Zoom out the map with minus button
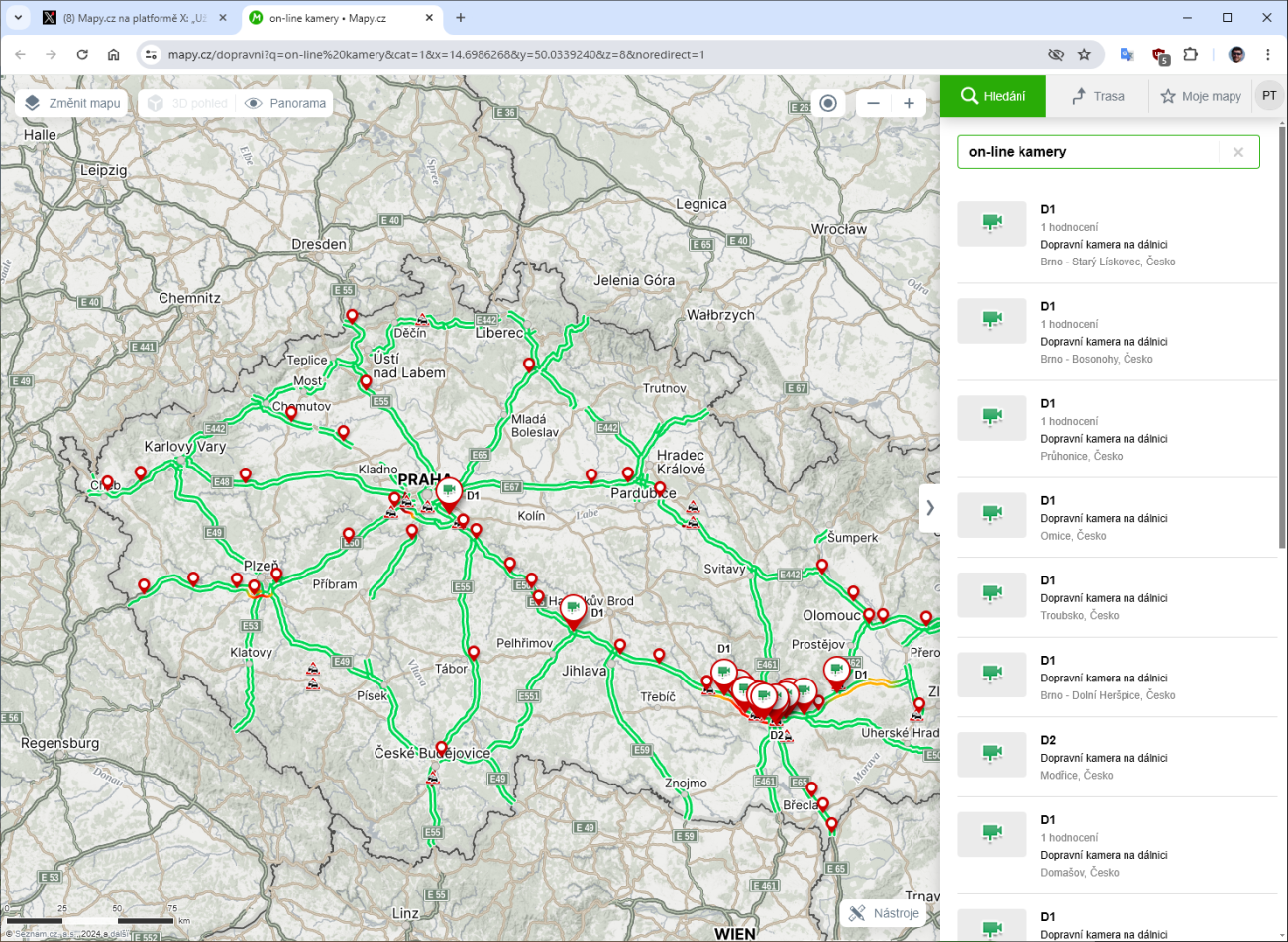The height and width of the screenshot is (942, 1288). pyautogui.click(x=873, y=103)
